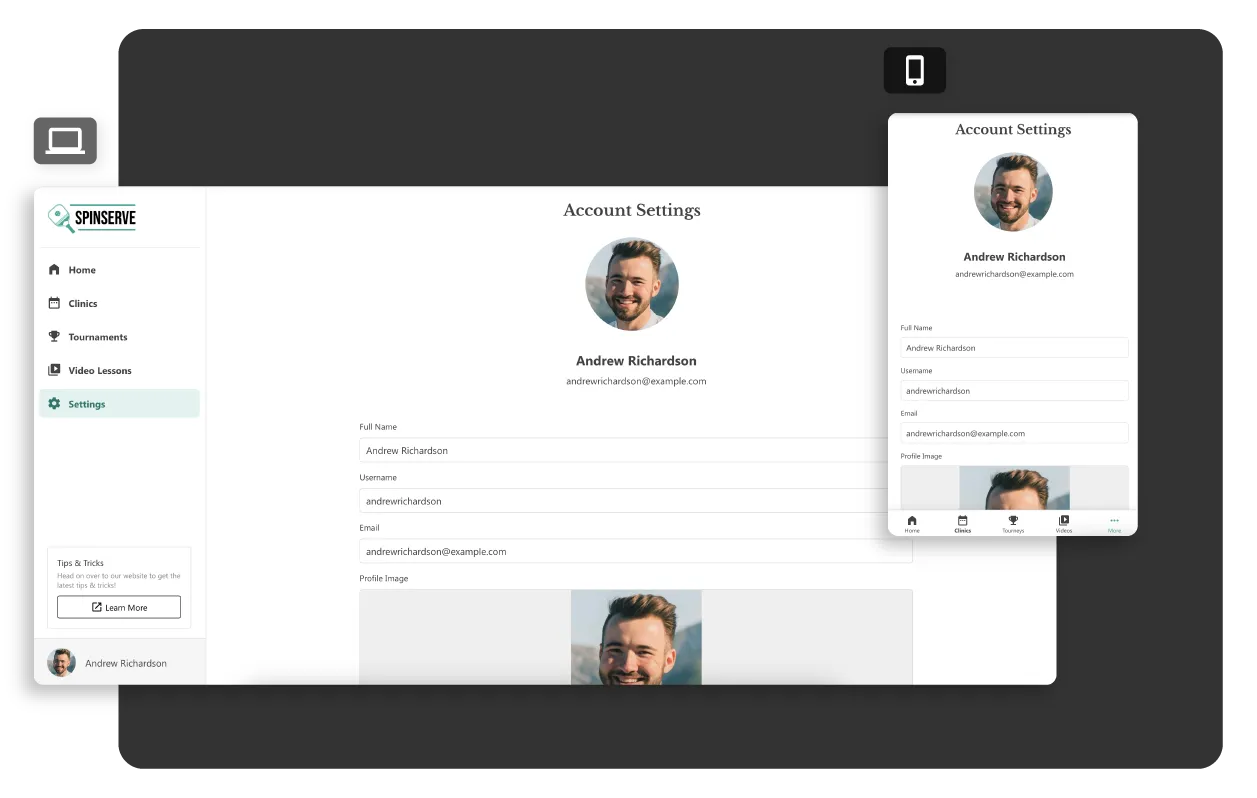Viewport: 1257px width, 798px height.
Task: Click the laptop device preview icon
Action: 64,140
